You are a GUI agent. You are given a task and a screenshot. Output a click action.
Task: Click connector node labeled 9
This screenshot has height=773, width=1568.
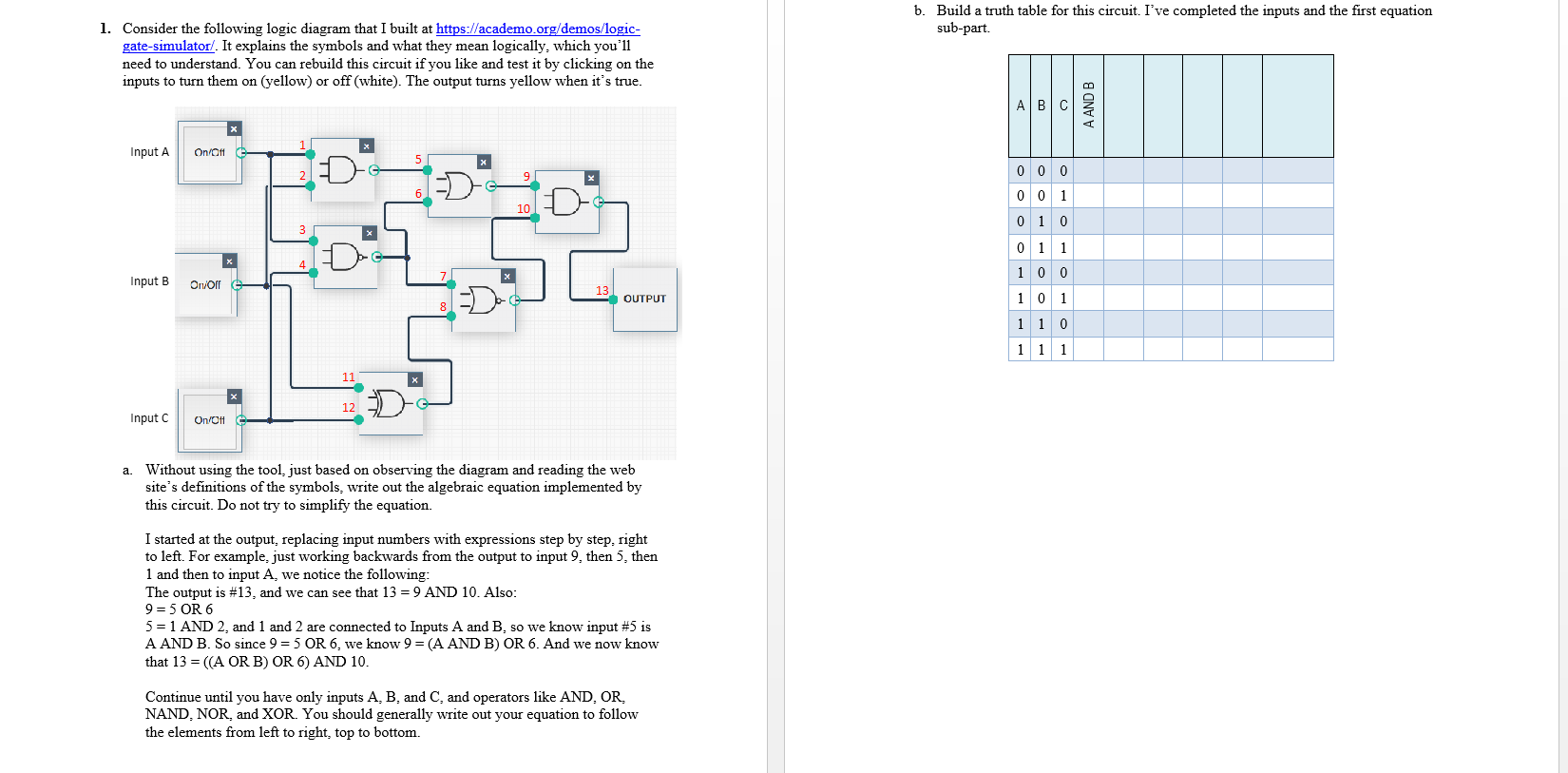(x=535, y=185)
